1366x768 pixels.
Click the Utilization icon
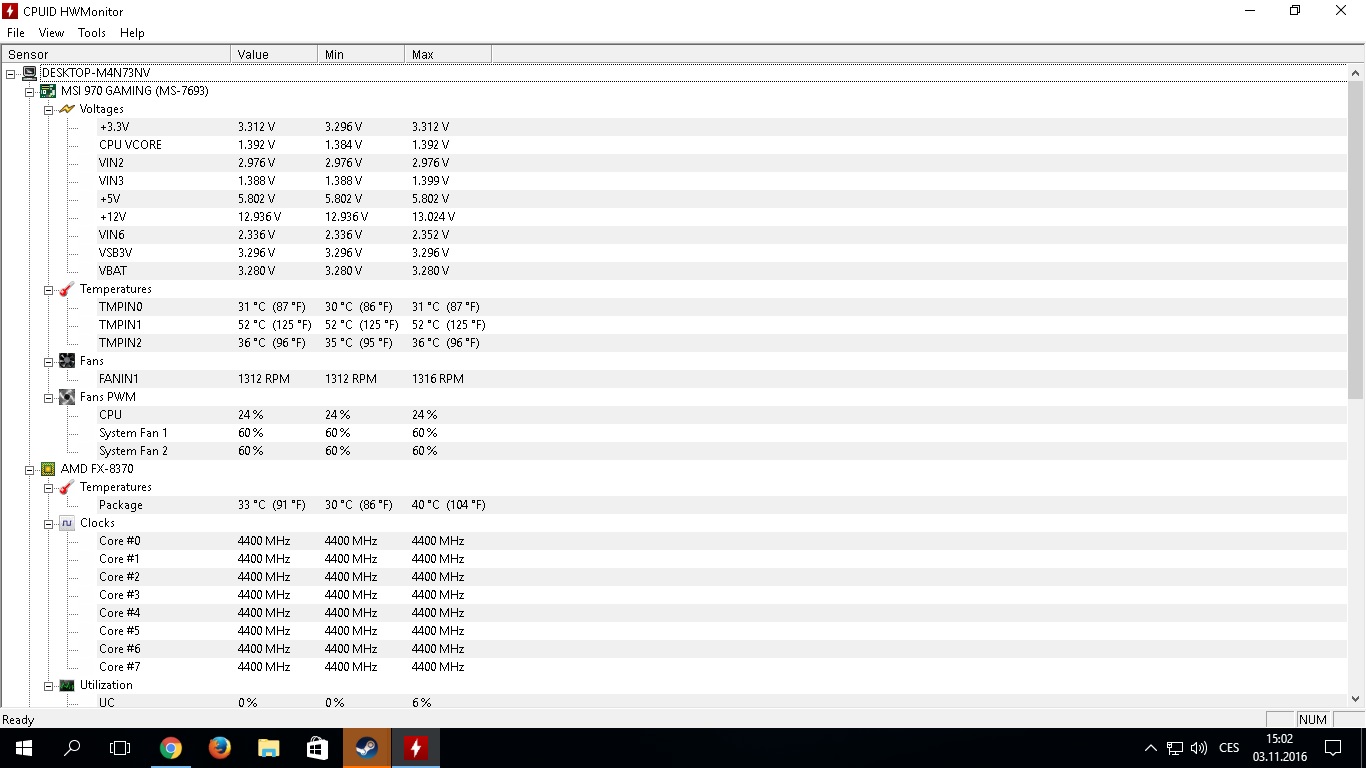pos(67,685)
